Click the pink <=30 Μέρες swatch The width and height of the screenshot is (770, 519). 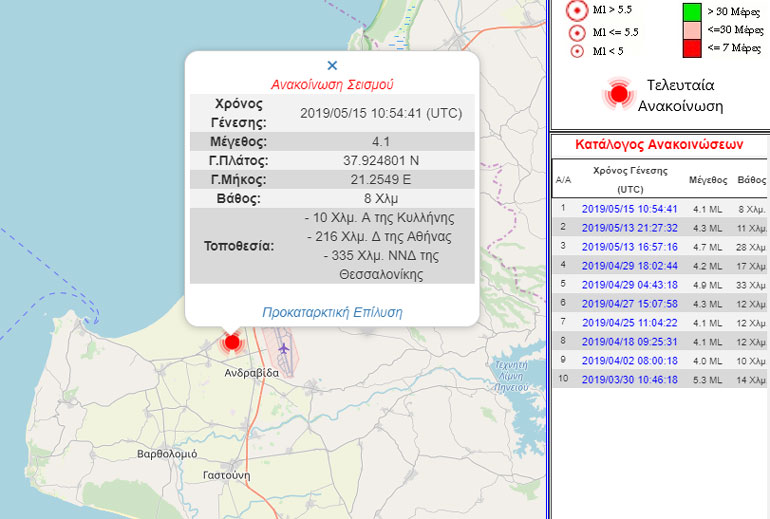point(692,30)
